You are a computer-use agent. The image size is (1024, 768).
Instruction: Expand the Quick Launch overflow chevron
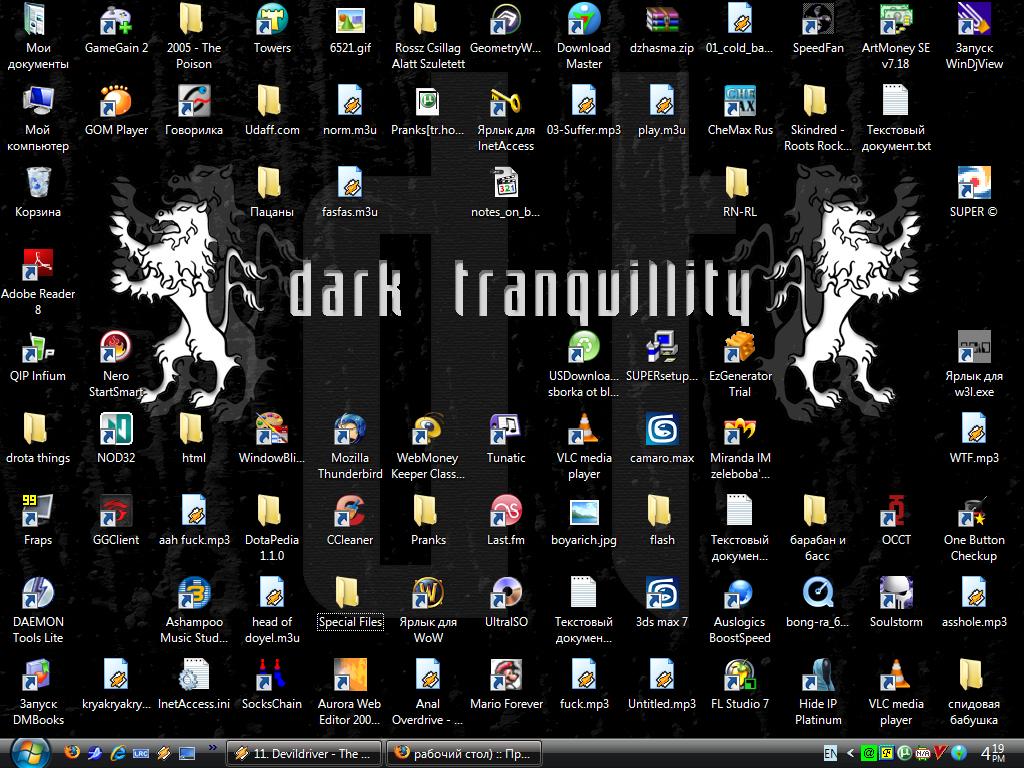click(213, 748)
